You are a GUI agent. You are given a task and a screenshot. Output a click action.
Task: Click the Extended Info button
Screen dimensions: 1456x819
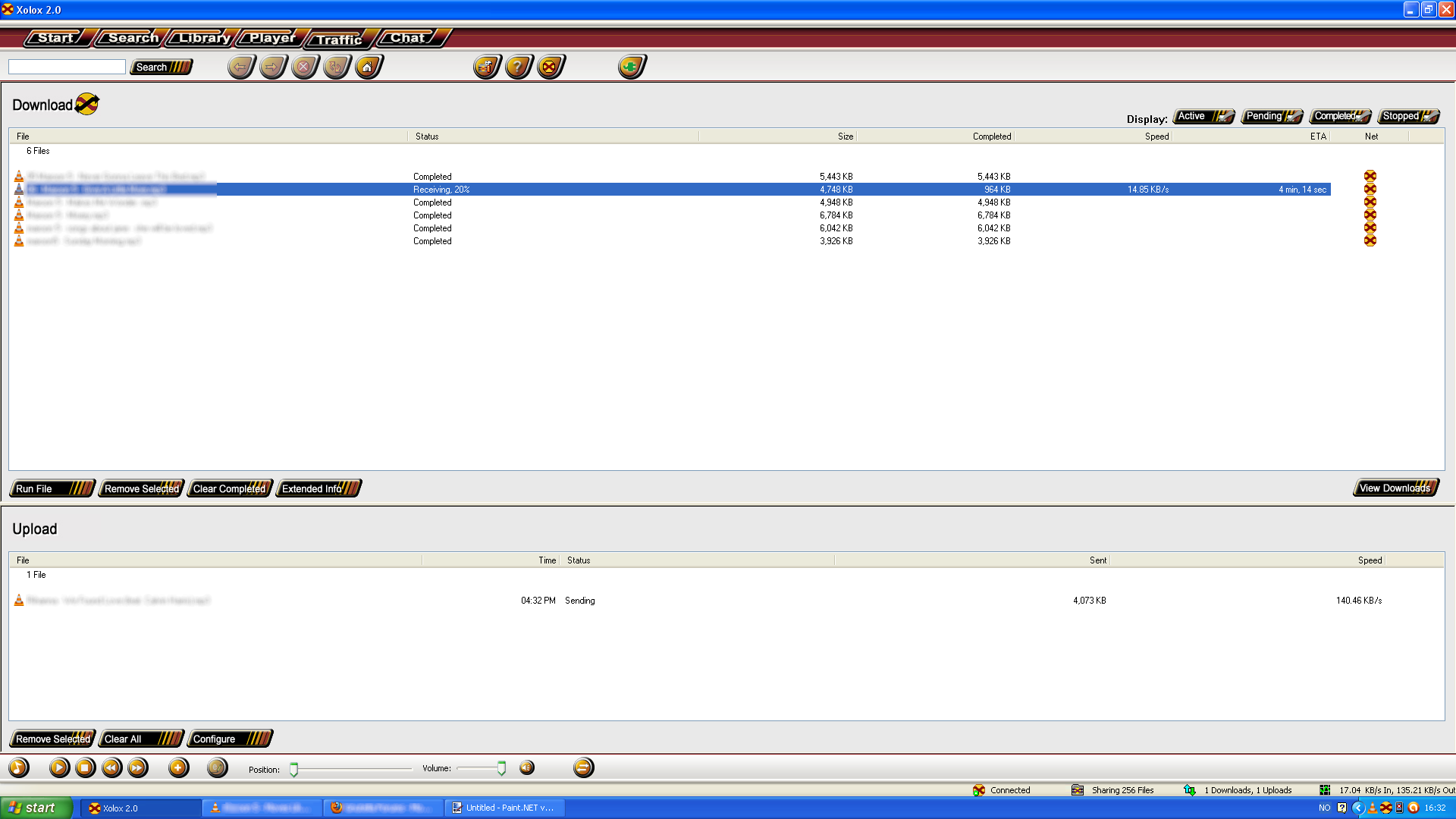click(318, 488)
